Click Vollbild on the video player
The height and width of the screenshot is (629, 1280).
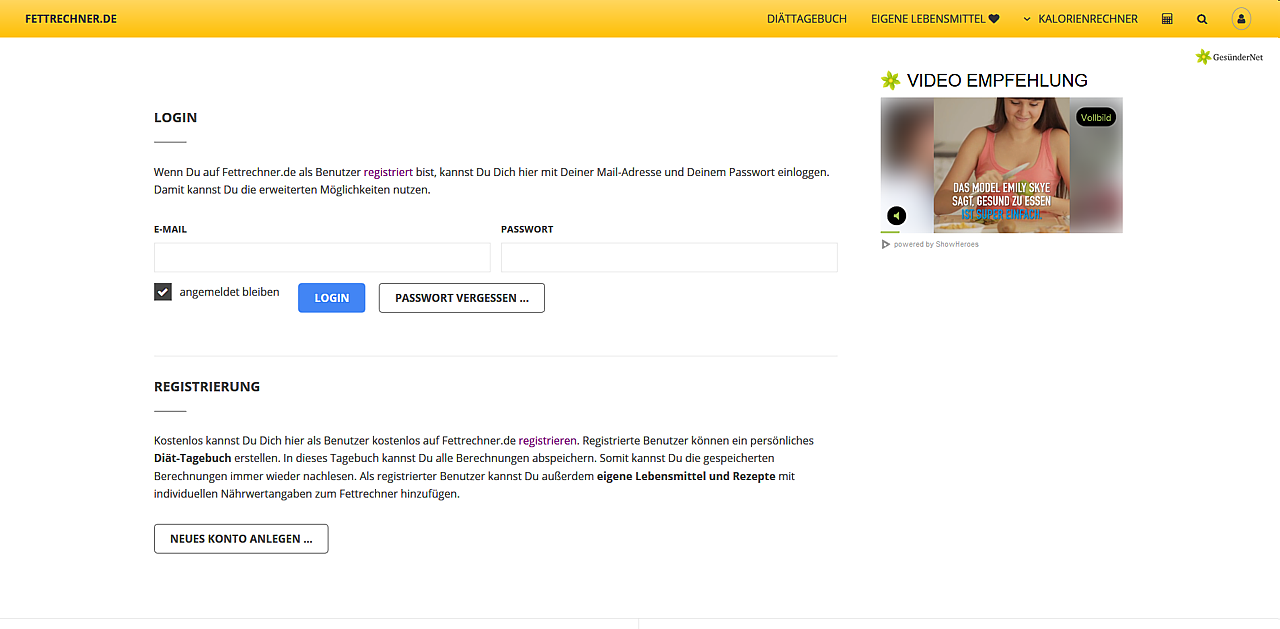1095,117
